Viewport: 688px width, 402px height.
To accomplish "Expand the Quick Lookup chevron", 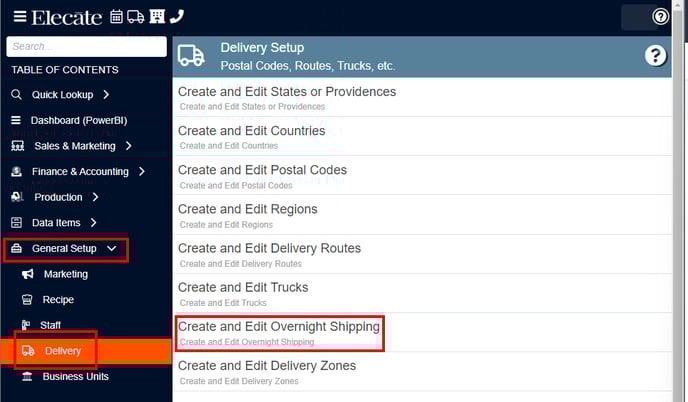I will coord(106,94).
